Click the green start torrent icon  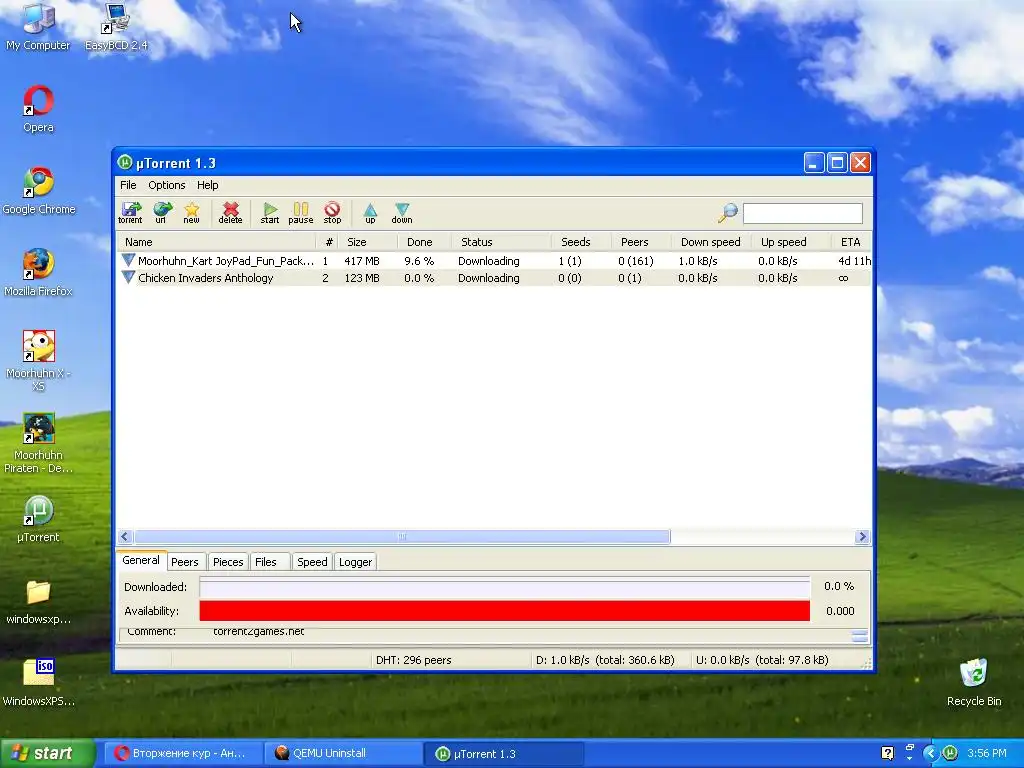pyautogui.click(x=270, y=213)
